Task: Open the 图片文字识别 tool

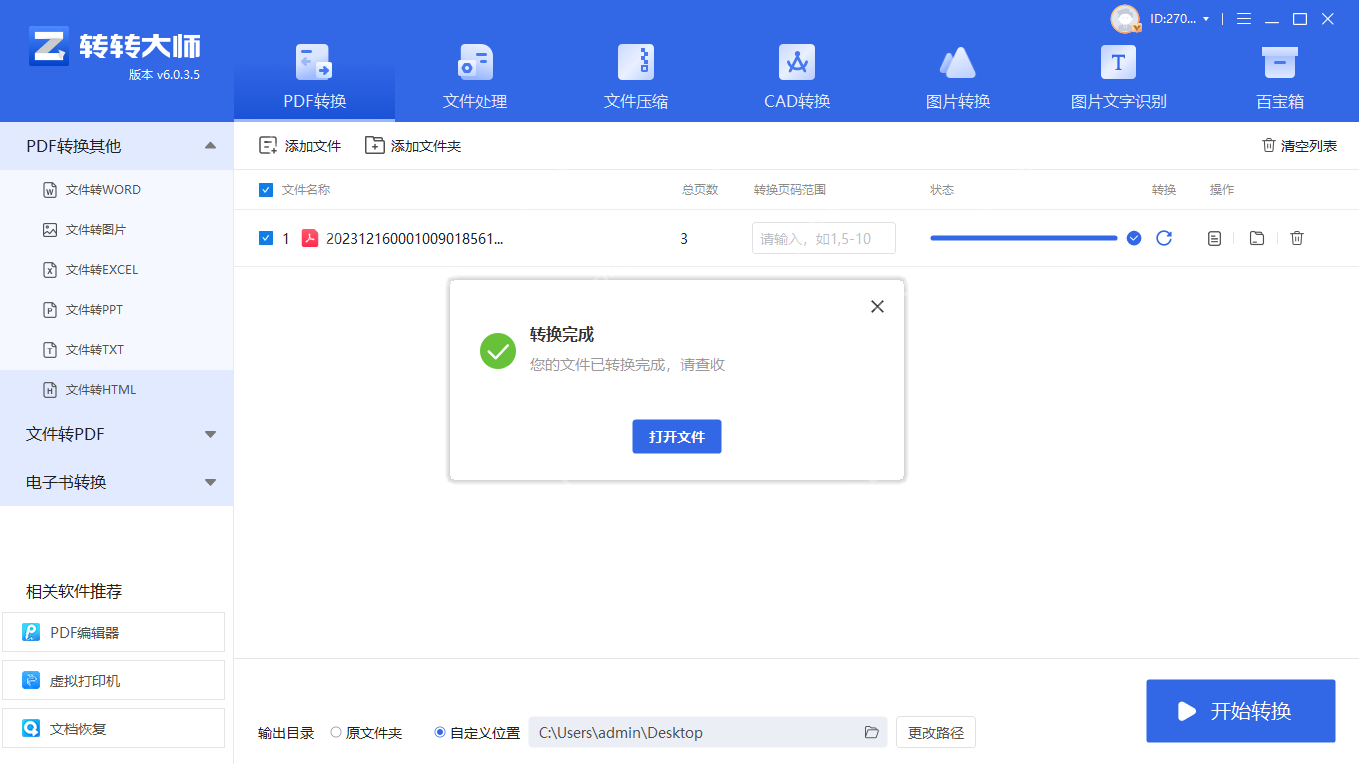Action: 1117,75
